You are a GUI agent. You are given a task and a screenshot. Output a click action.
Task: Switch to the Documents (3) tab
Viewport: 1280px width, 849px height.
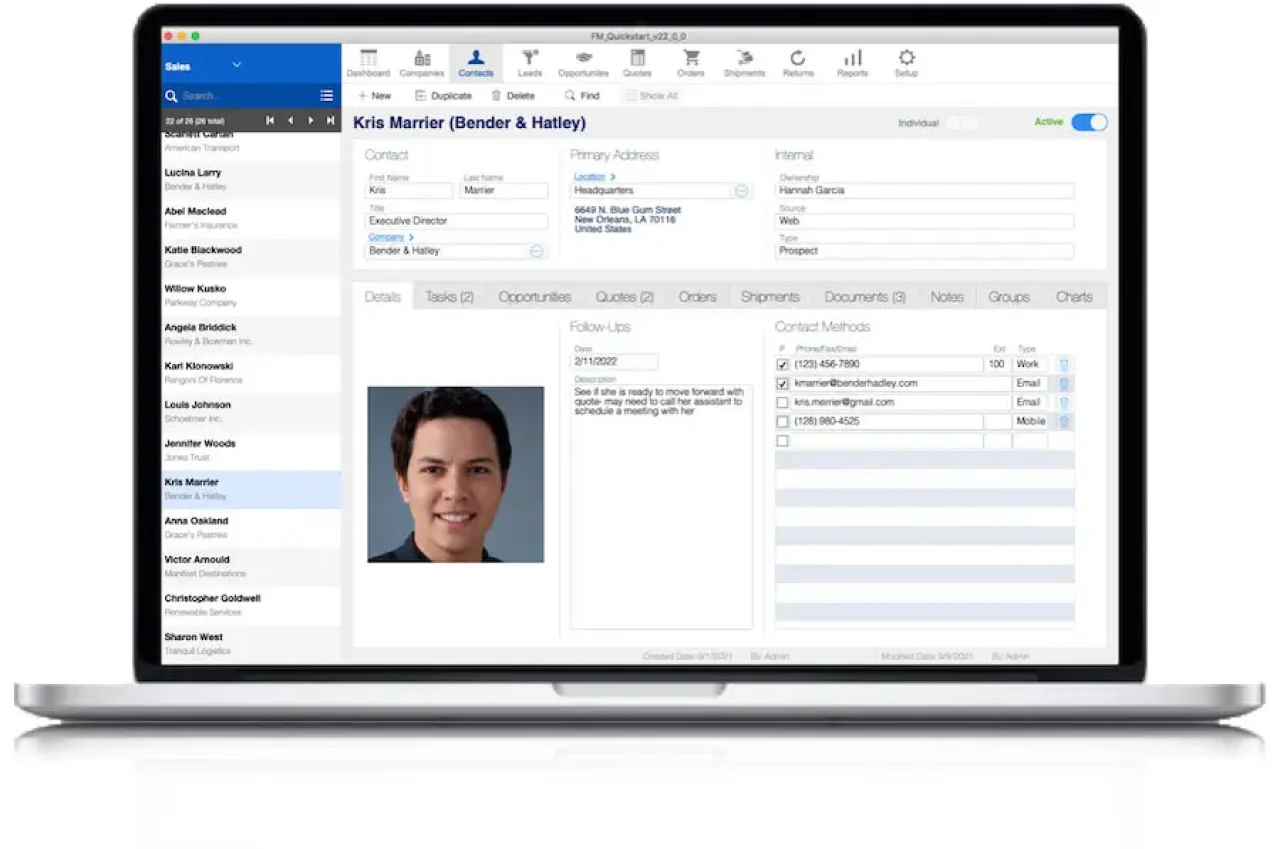click(864, 296)
